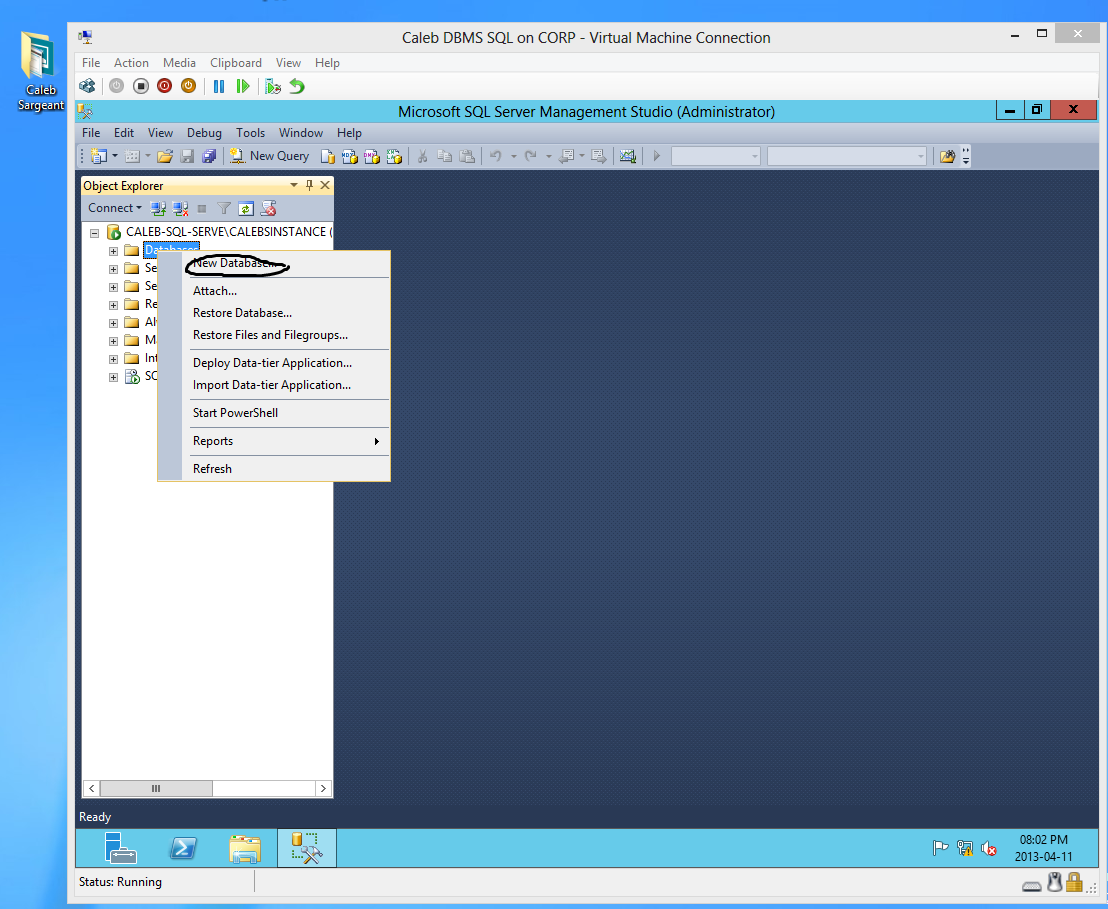Open an Analysis Services MDX Query

coord(349,156)
